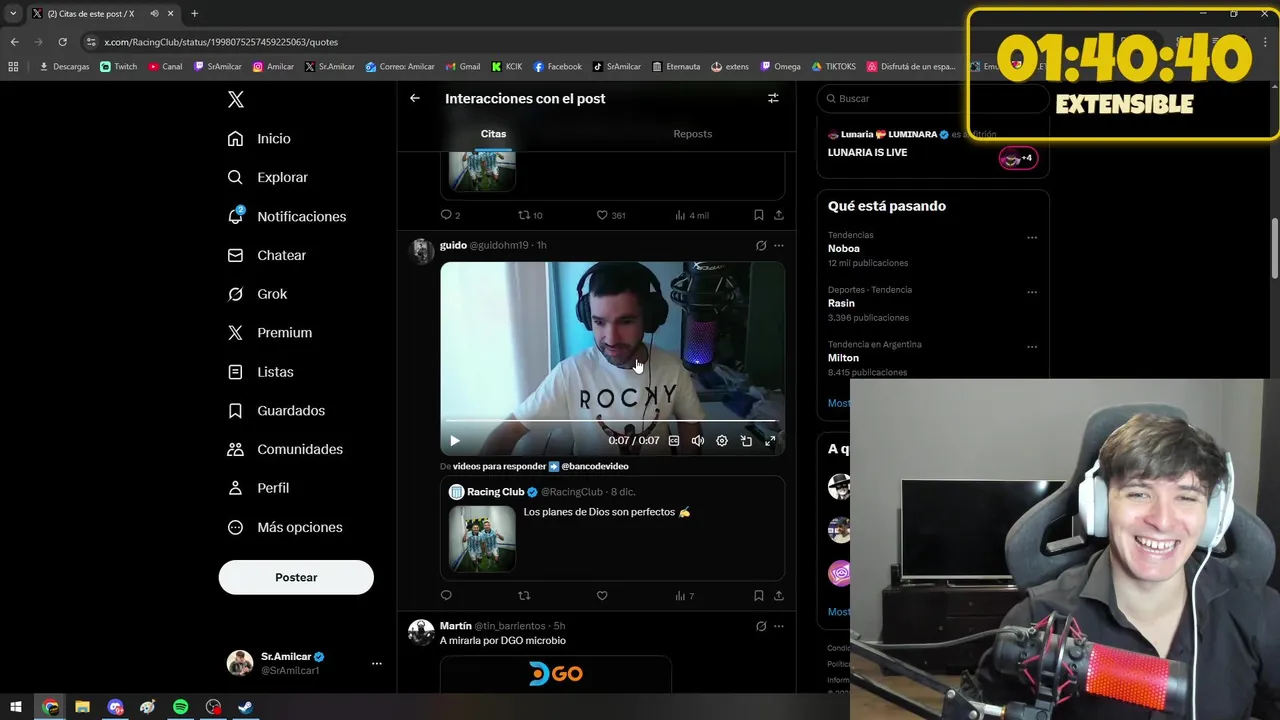This screenshot has width=1280, height=720.
Task: Open post interactions filter settings icon
Action: pos(773,98)
